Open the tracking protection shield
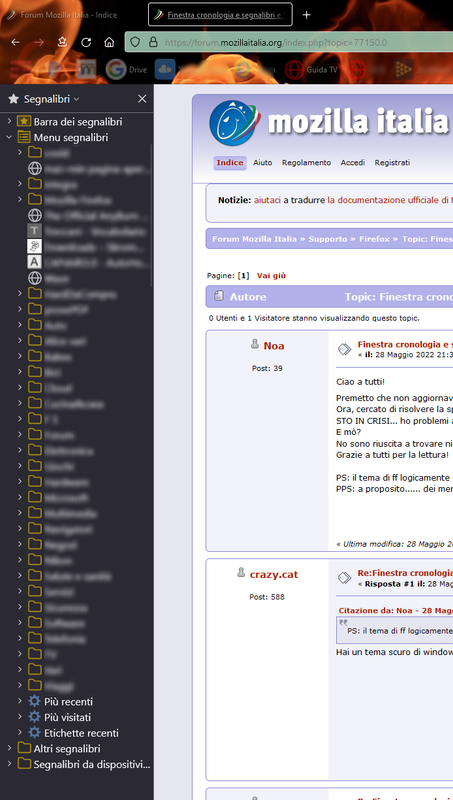453x800 pixels. (135, 42)
